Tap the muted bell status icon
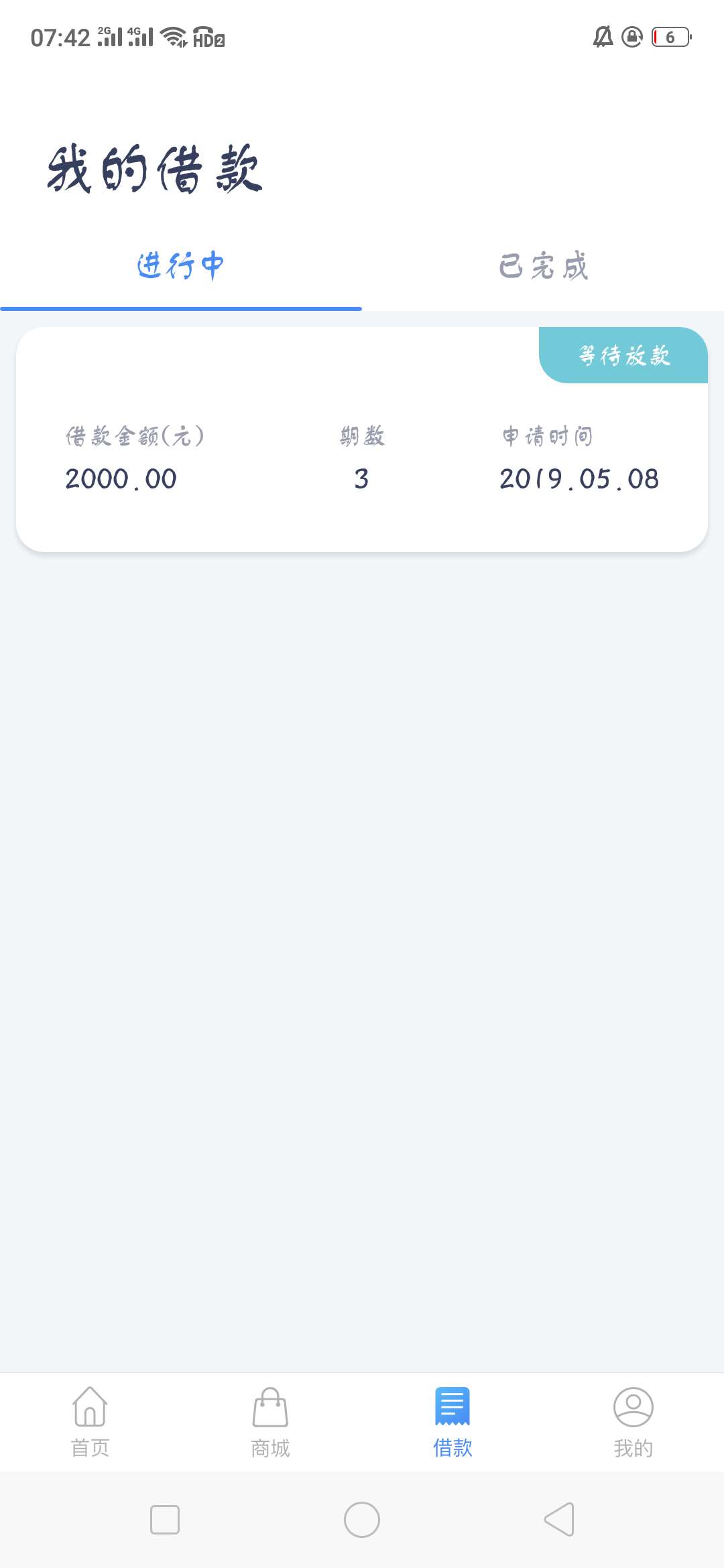The width and height of the screenshot is (724, 1568). pyautogui.click(x=603, y=37)
